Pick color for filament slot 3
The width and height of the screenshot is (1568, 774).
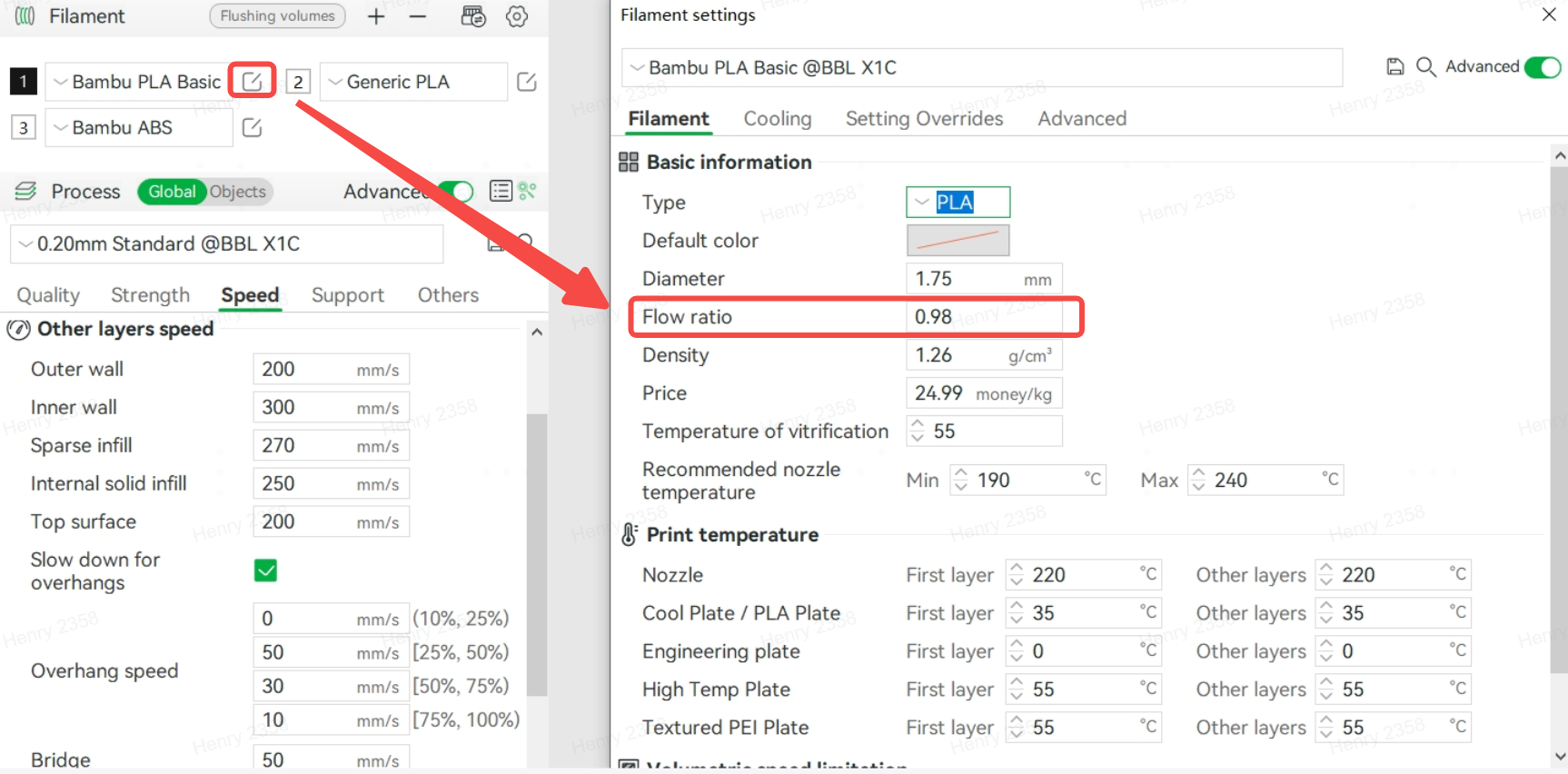pyautogui.click(x=24, y=128)
